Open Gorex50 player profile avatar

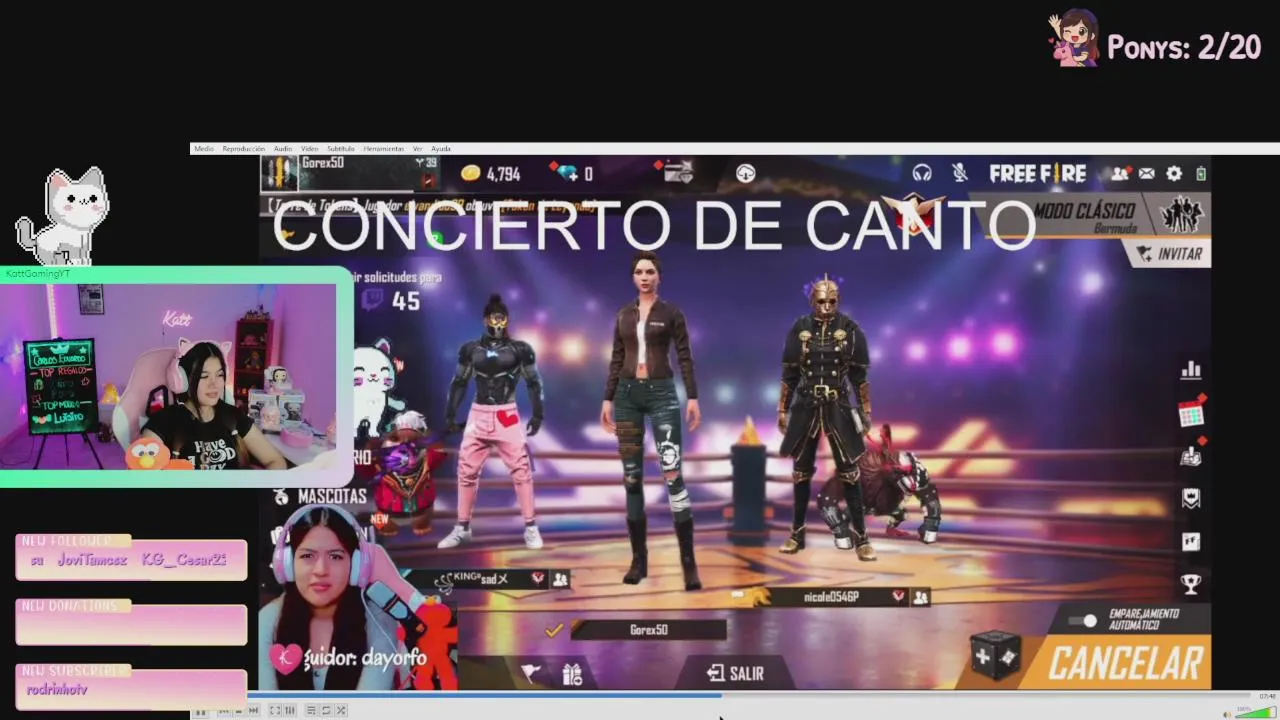tap(280, 173)
